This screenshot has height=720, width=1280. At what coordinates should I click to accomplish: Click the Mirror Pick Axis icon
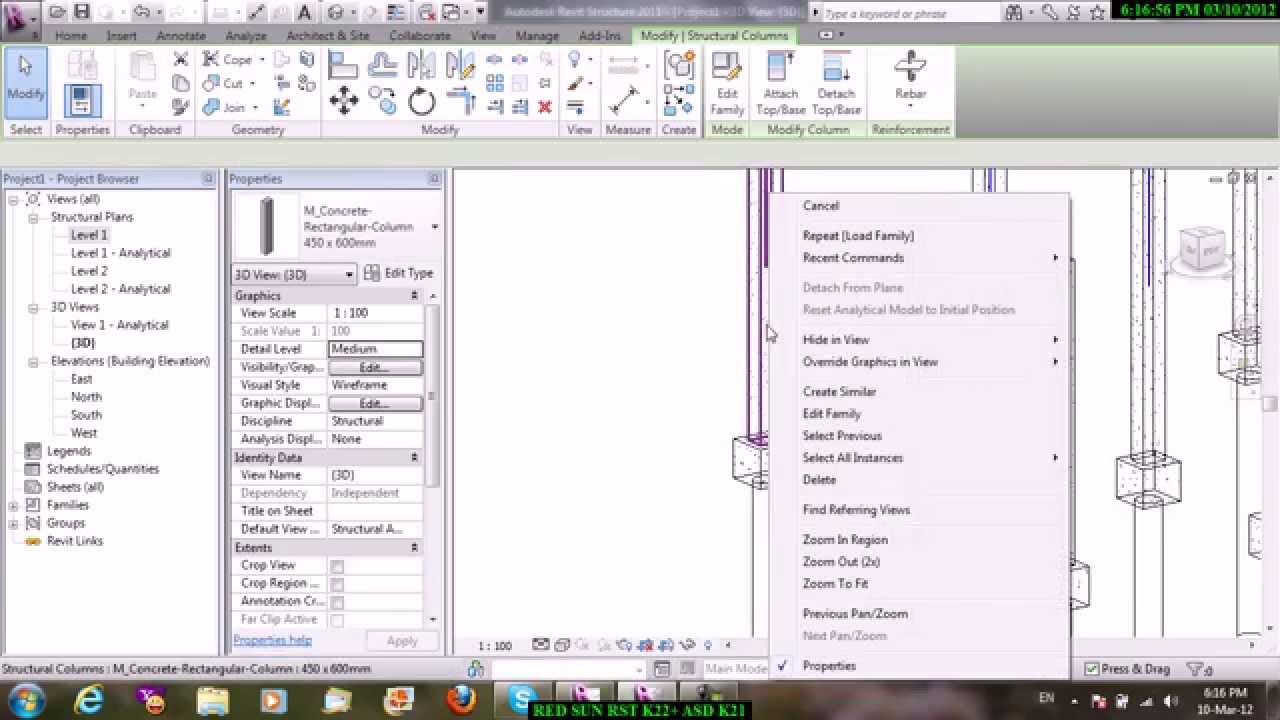tap(421, 65)
